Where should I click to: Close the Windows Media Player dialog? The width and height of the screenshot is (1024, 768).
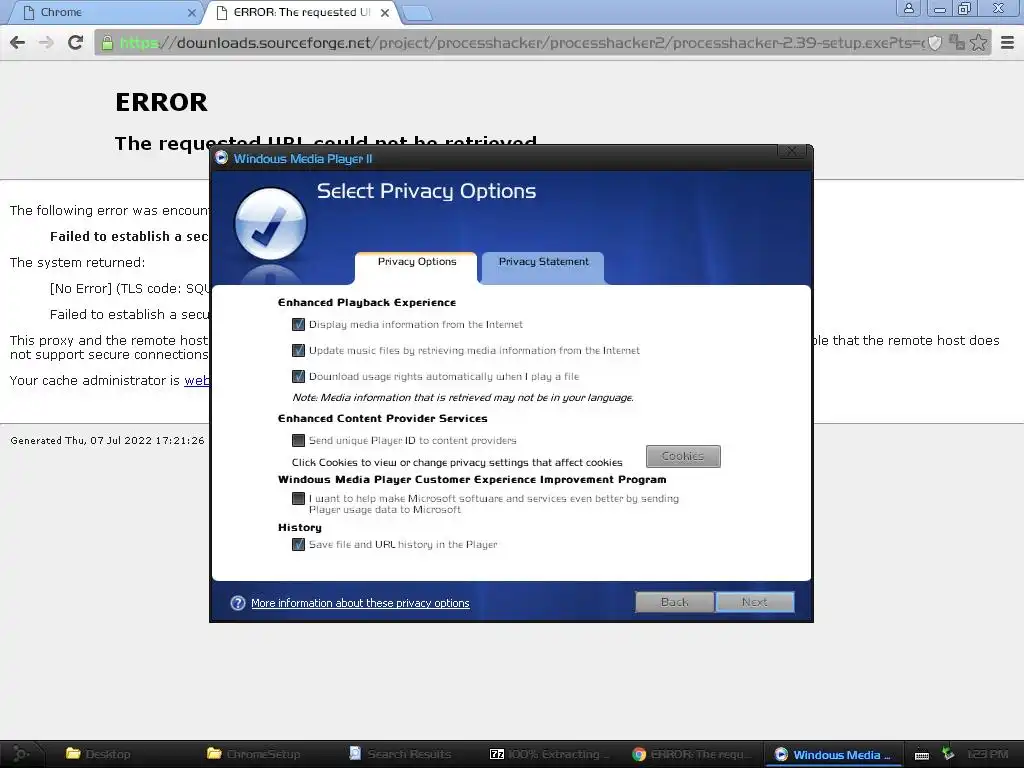pos(792,151)
